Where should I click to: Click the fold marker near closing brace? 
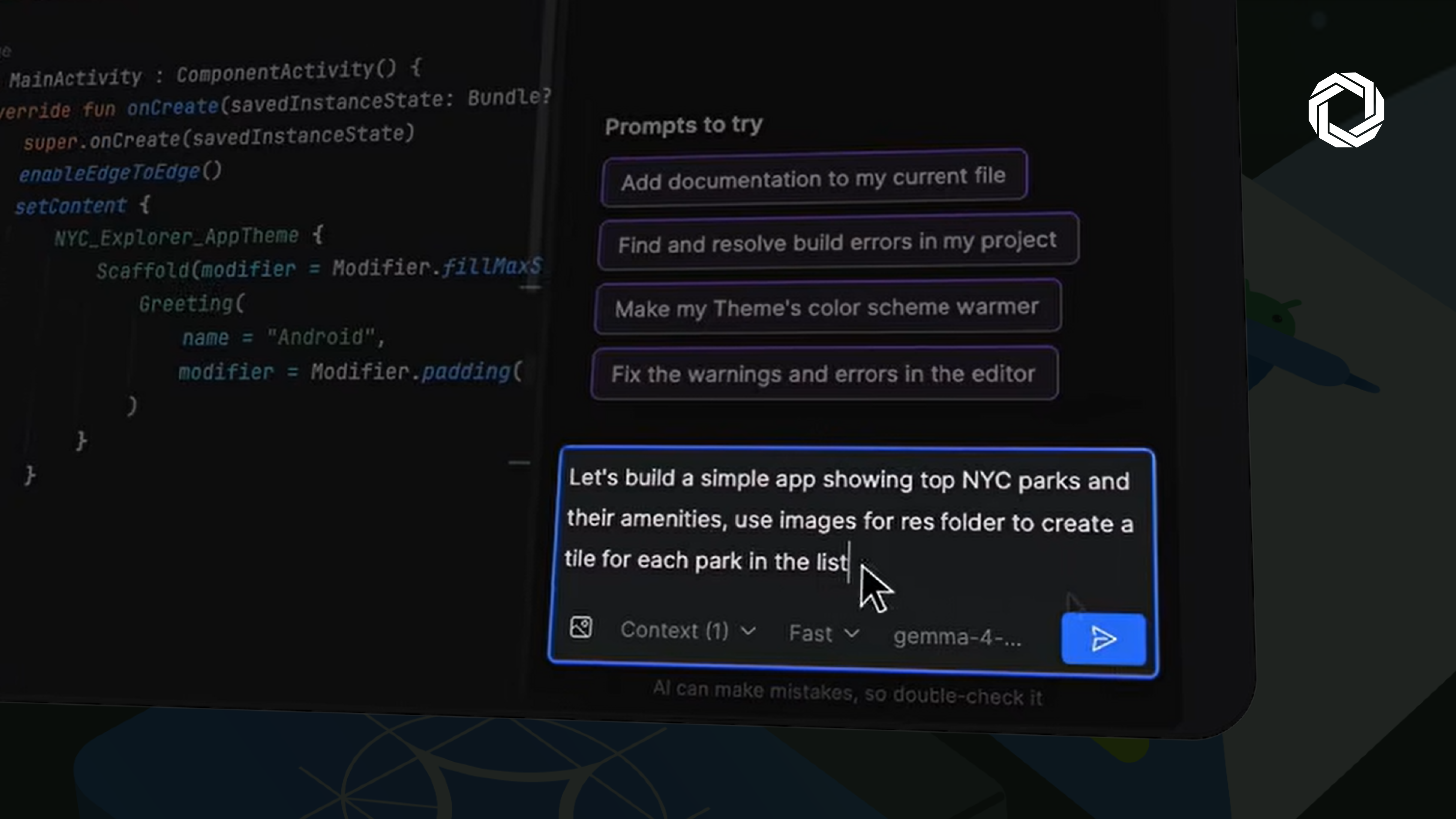pos(519,463)
